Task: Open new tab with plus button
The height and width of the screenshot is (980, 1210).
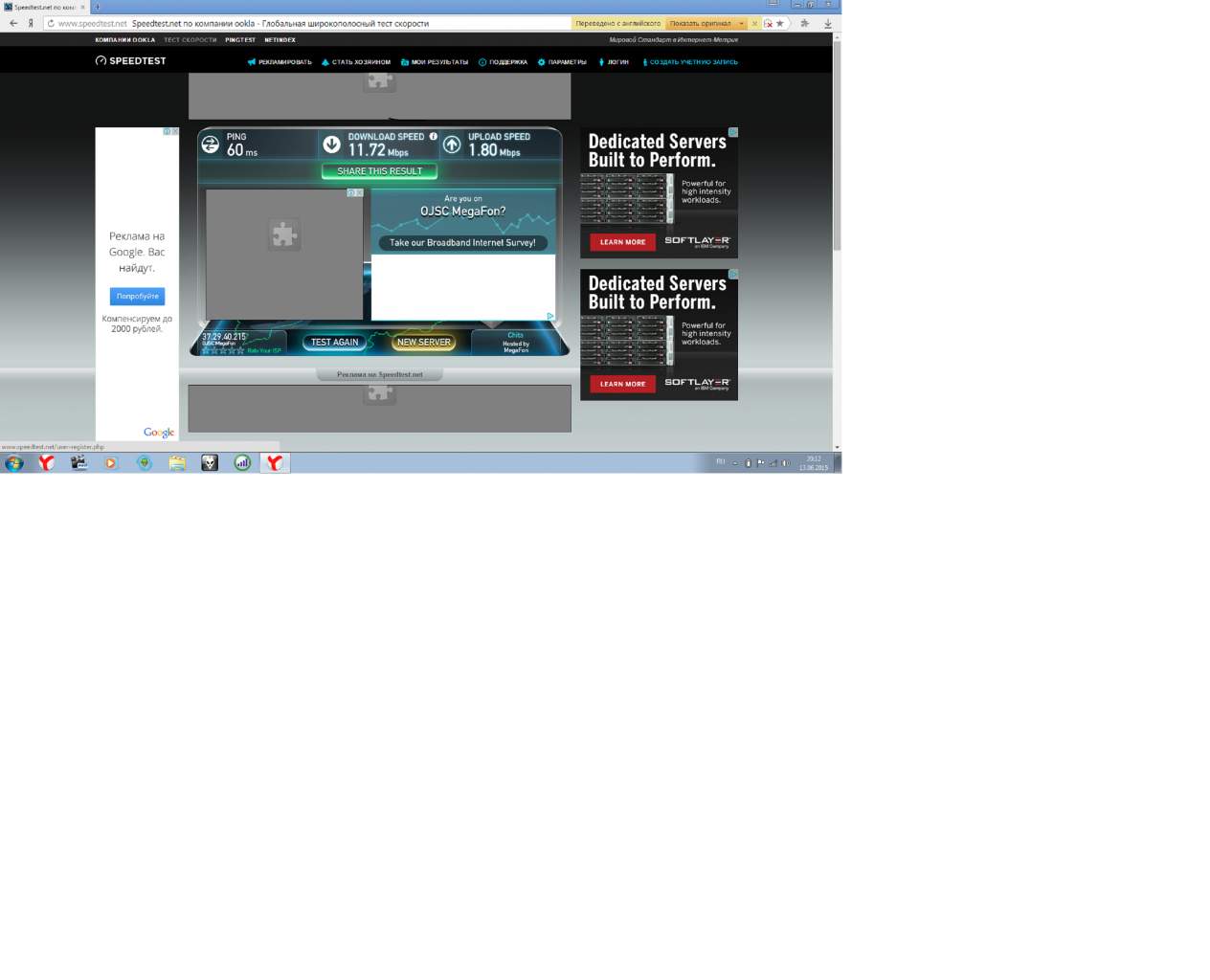Action: [97, 7]
